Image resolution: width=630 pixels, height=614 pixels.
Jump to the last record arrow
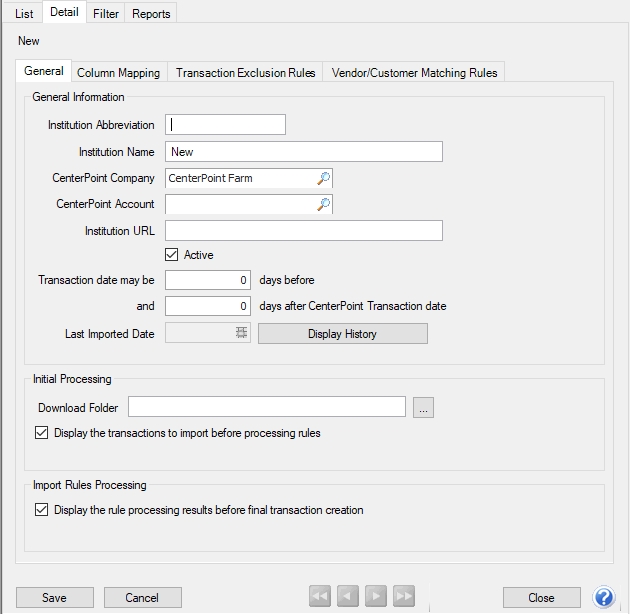point(404,597)
